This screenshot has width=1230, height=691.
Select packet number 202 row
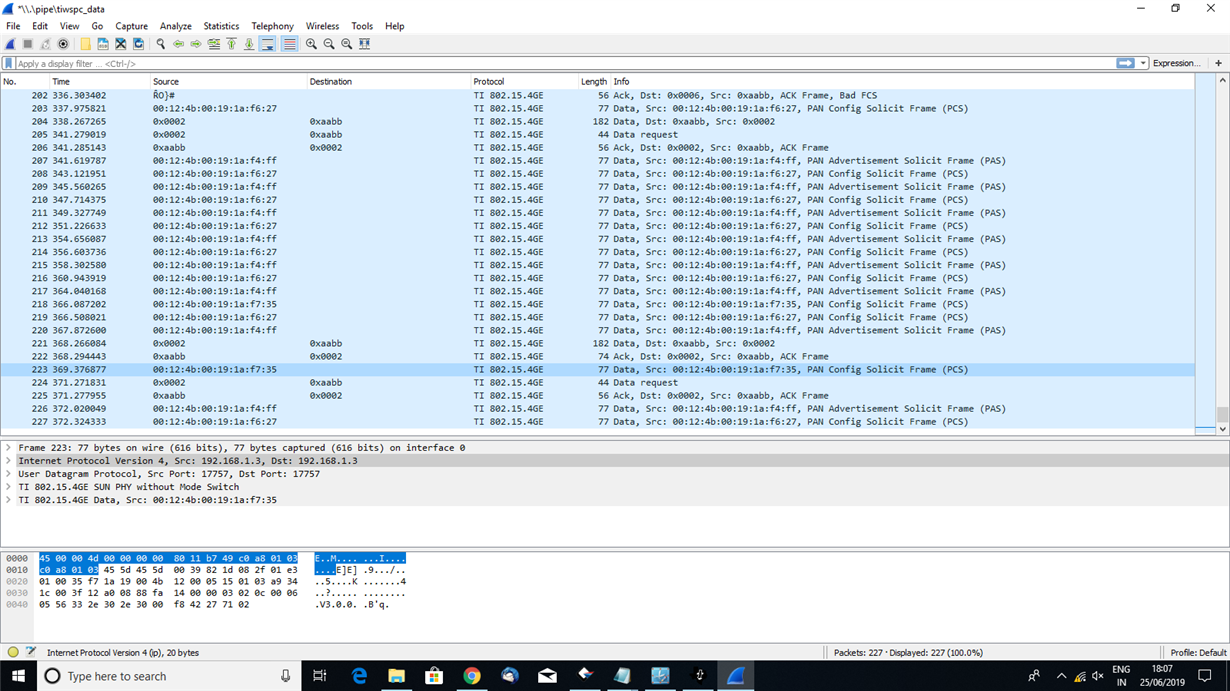click(598, 95)
